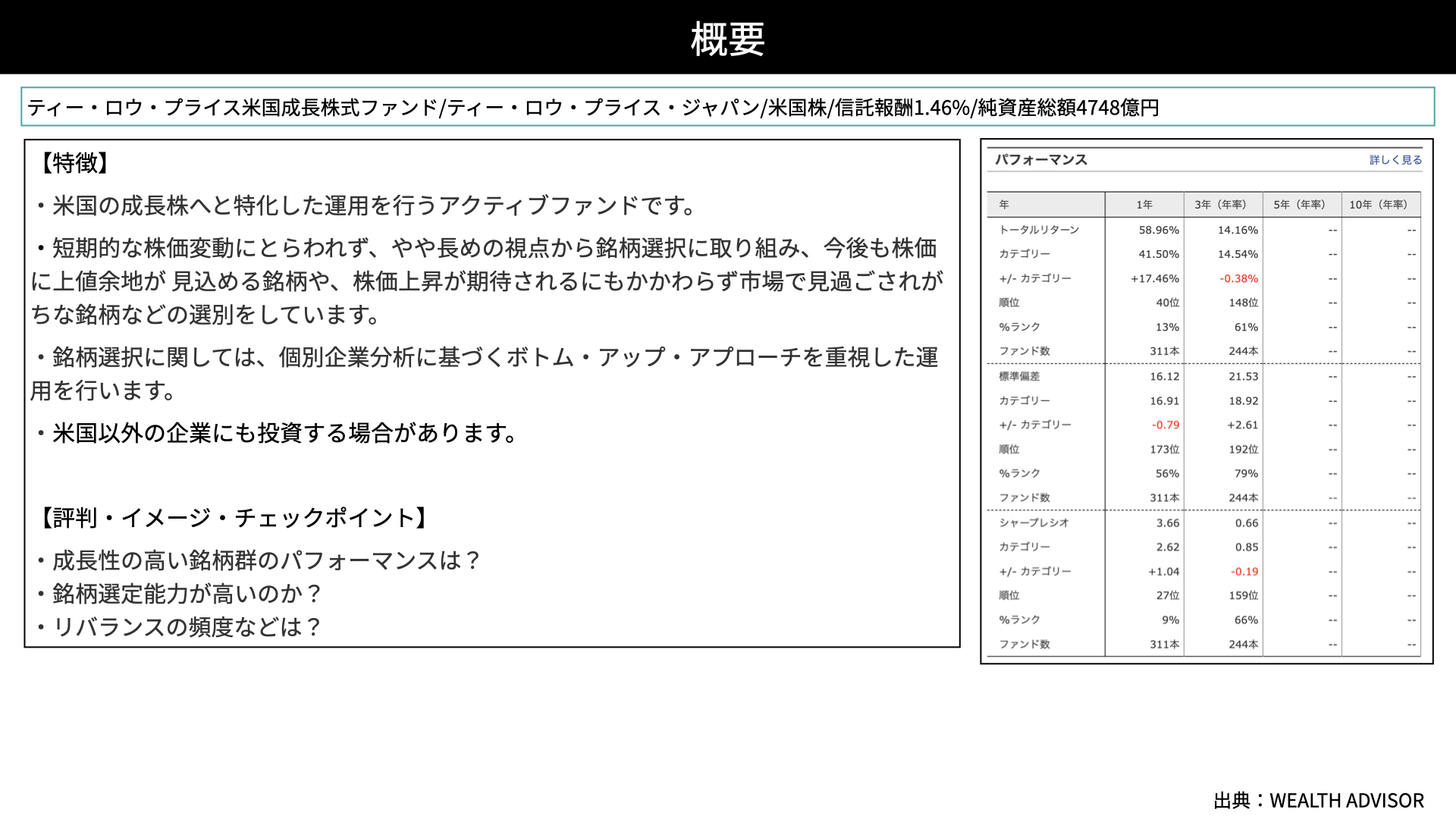Click the 0.66 Sharpe ratio value
This screenshot has height=819, width=1456.
pos(1247,522)
